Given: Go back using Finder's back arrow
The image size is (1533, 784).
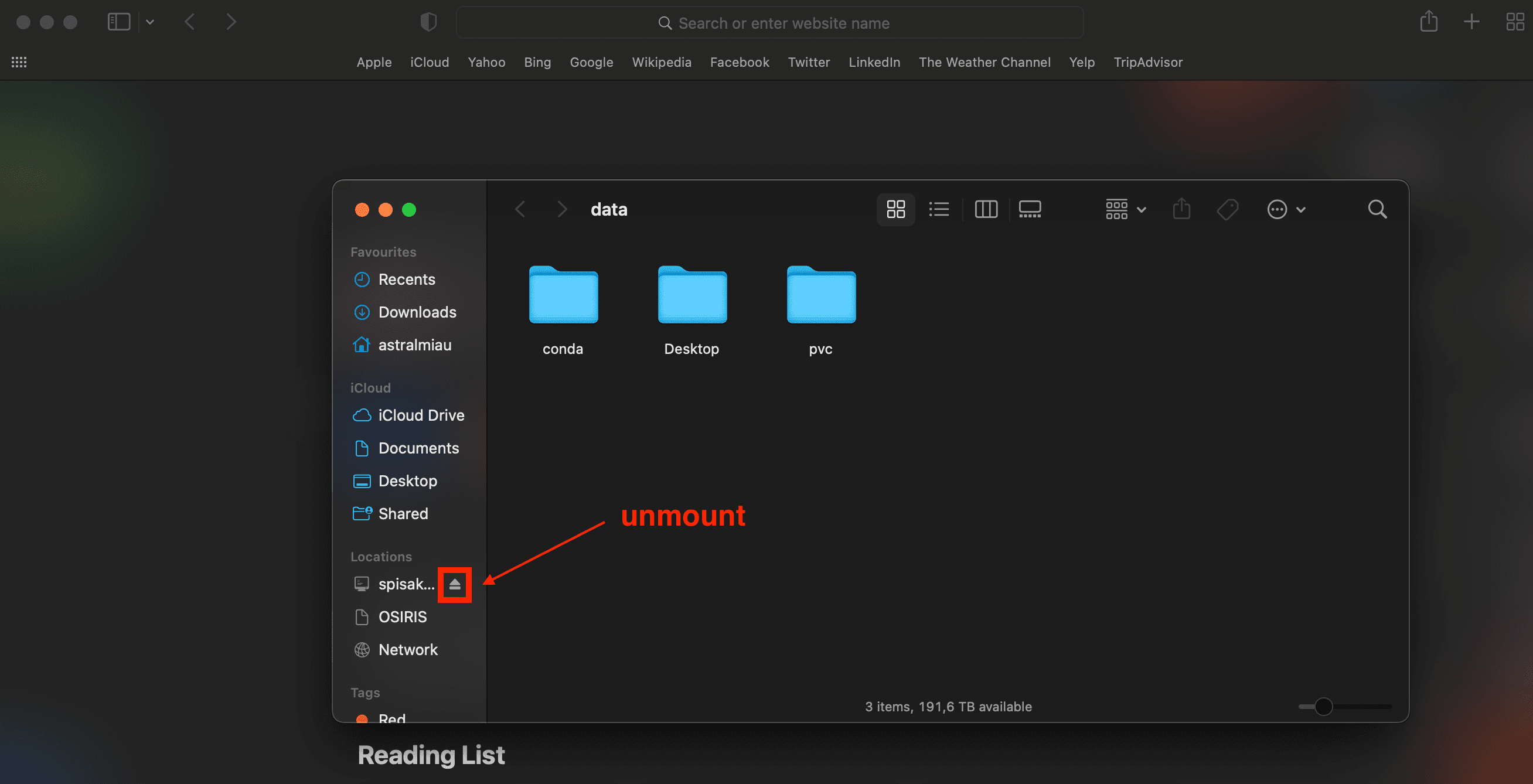Looking at the screenshot, I should click(520, 209).
